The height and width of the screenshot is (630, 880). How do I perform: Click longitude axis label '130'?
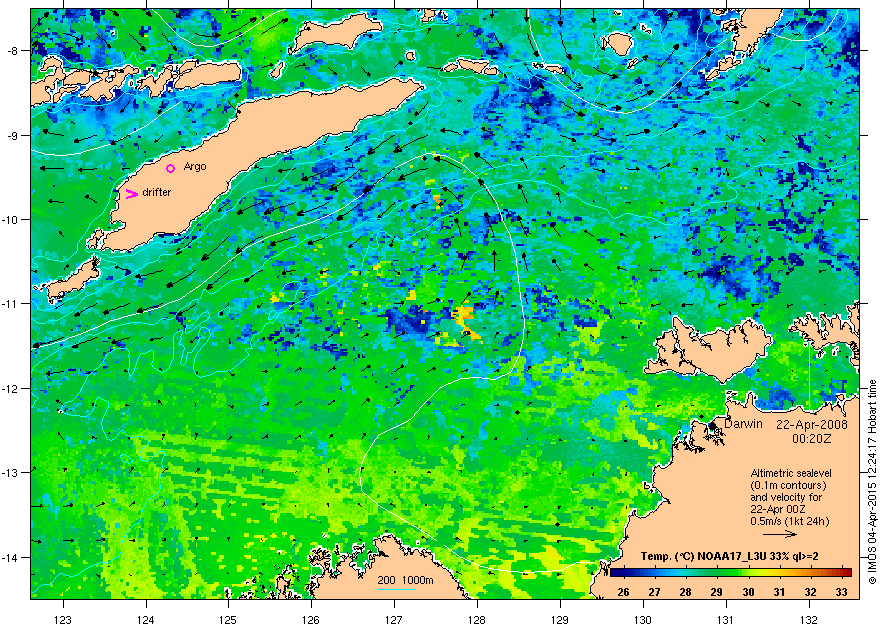pos(643,620)
